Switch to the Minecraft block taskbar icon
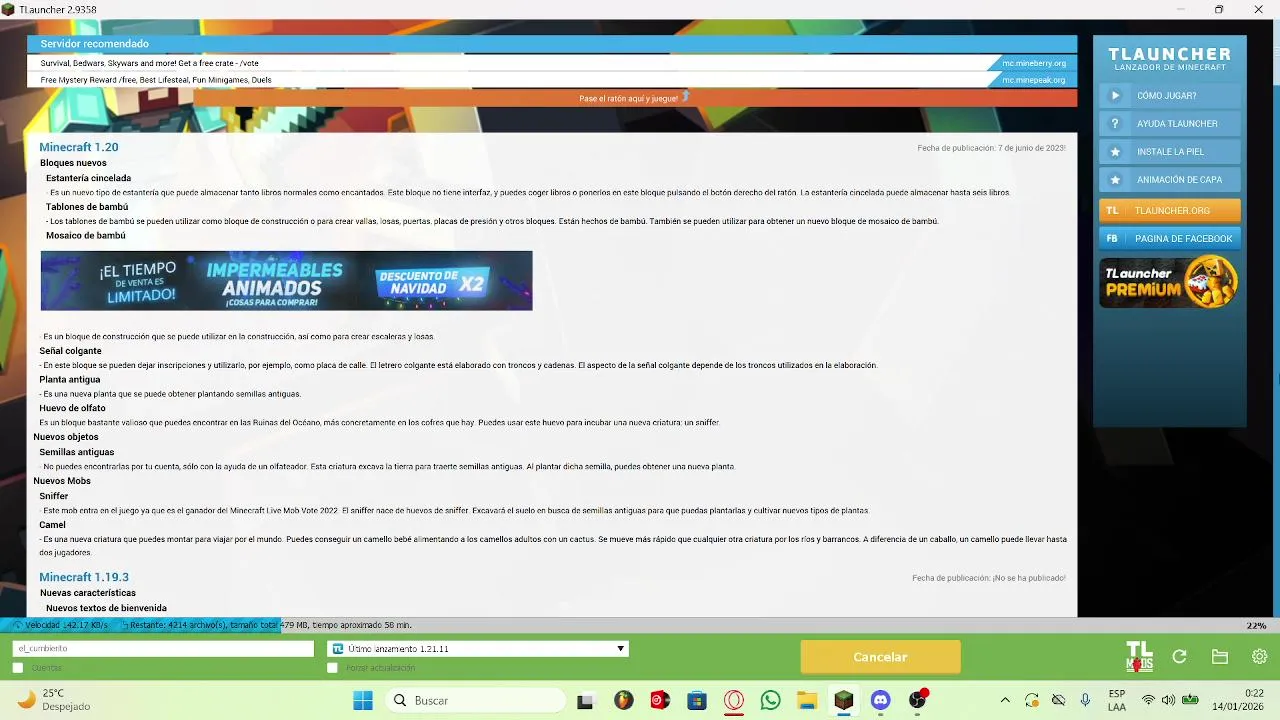 click(844, 700)
